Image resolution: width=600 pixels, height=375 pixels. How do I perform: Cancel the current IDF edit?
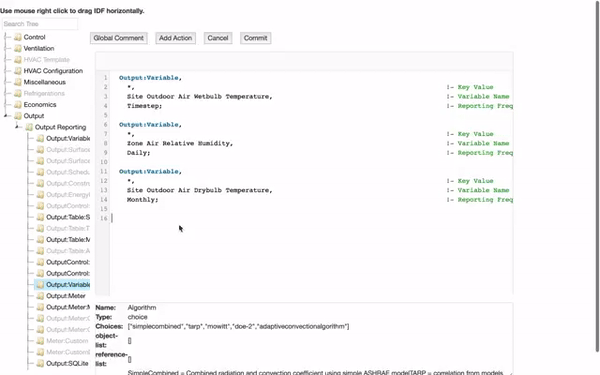(x=218, y=38)
